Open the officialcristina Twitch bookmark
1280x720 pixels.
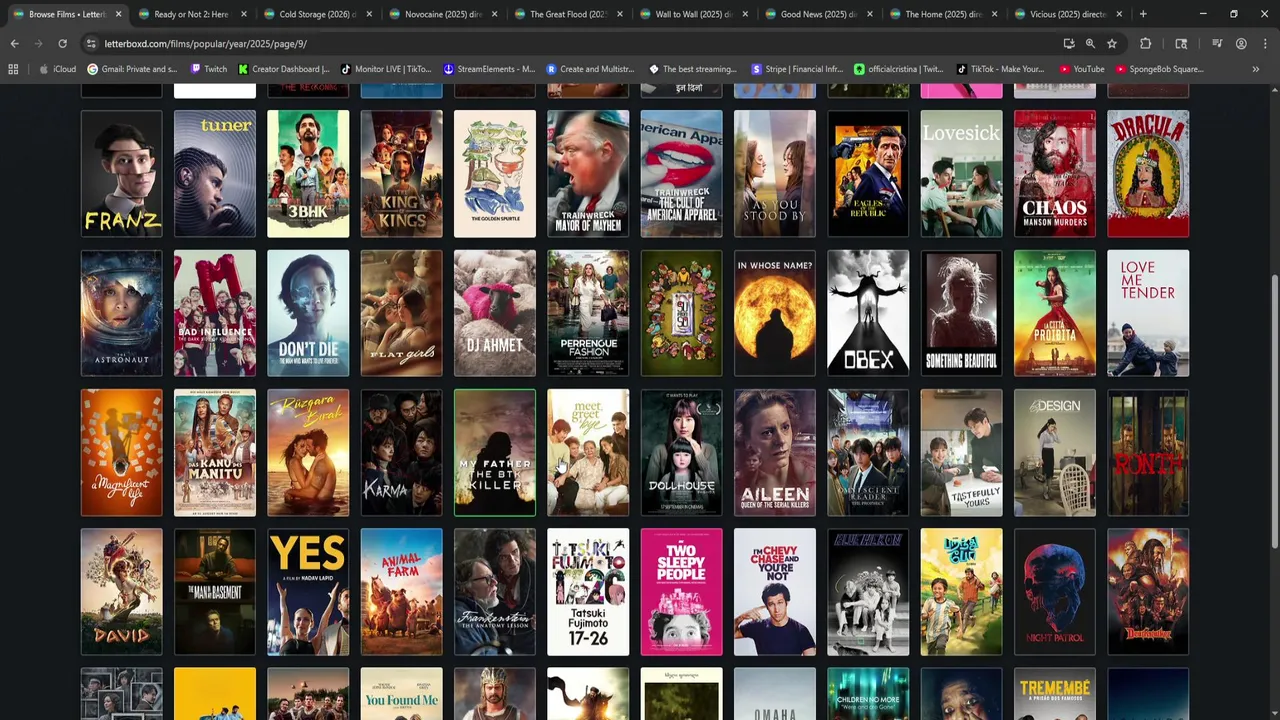click(x=898, y=69)
